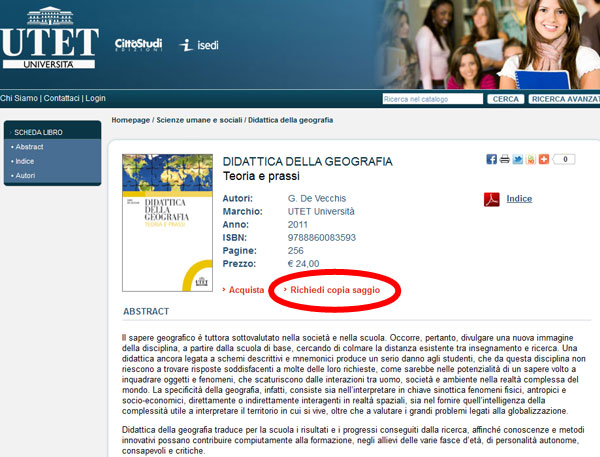The height and width of the screenshot is (457, 600).
Task: Click the page count 256
Action: 295,251
